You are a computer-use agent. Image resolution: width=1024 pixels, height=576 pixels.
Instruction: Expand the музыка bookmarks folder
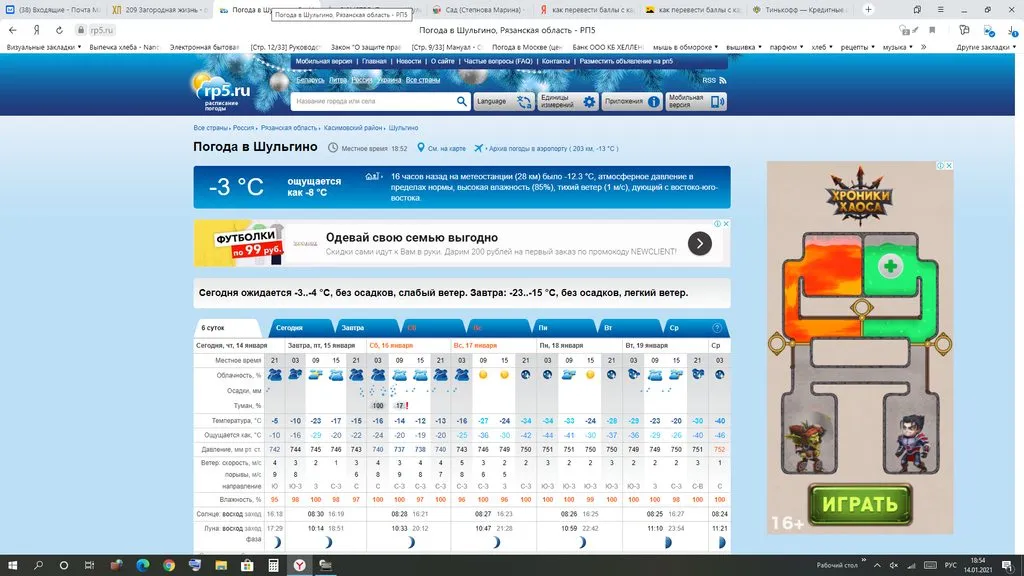[x=898, y=47]
